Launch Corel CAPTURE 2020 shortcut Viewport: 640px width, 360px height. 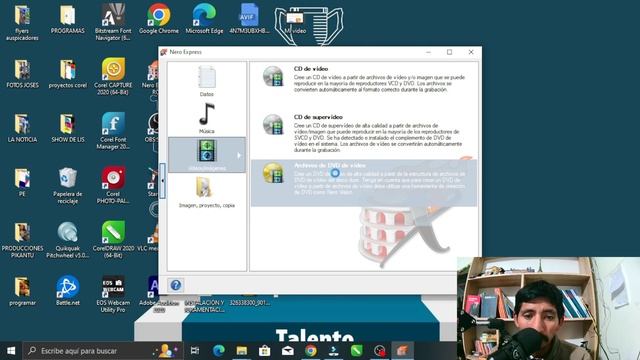pos(113,77)
